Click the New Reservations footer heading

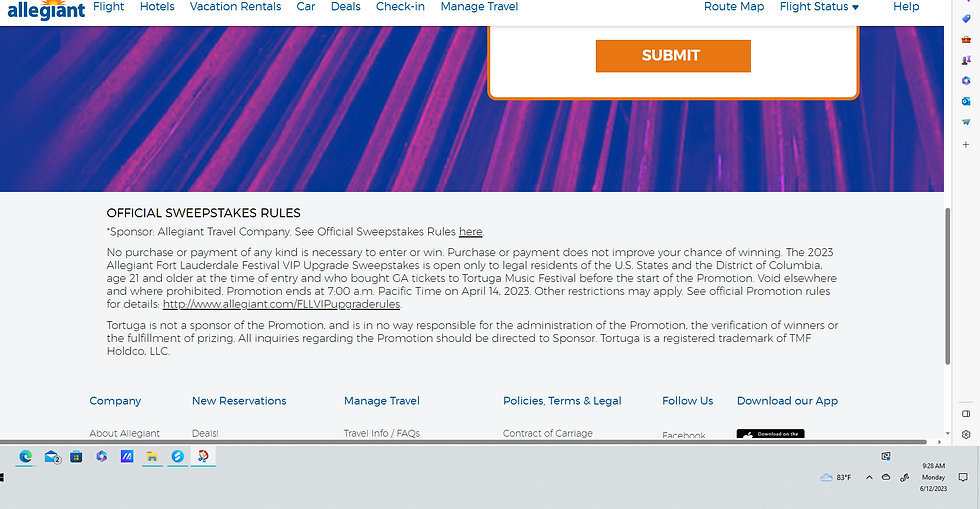(239, 401)
